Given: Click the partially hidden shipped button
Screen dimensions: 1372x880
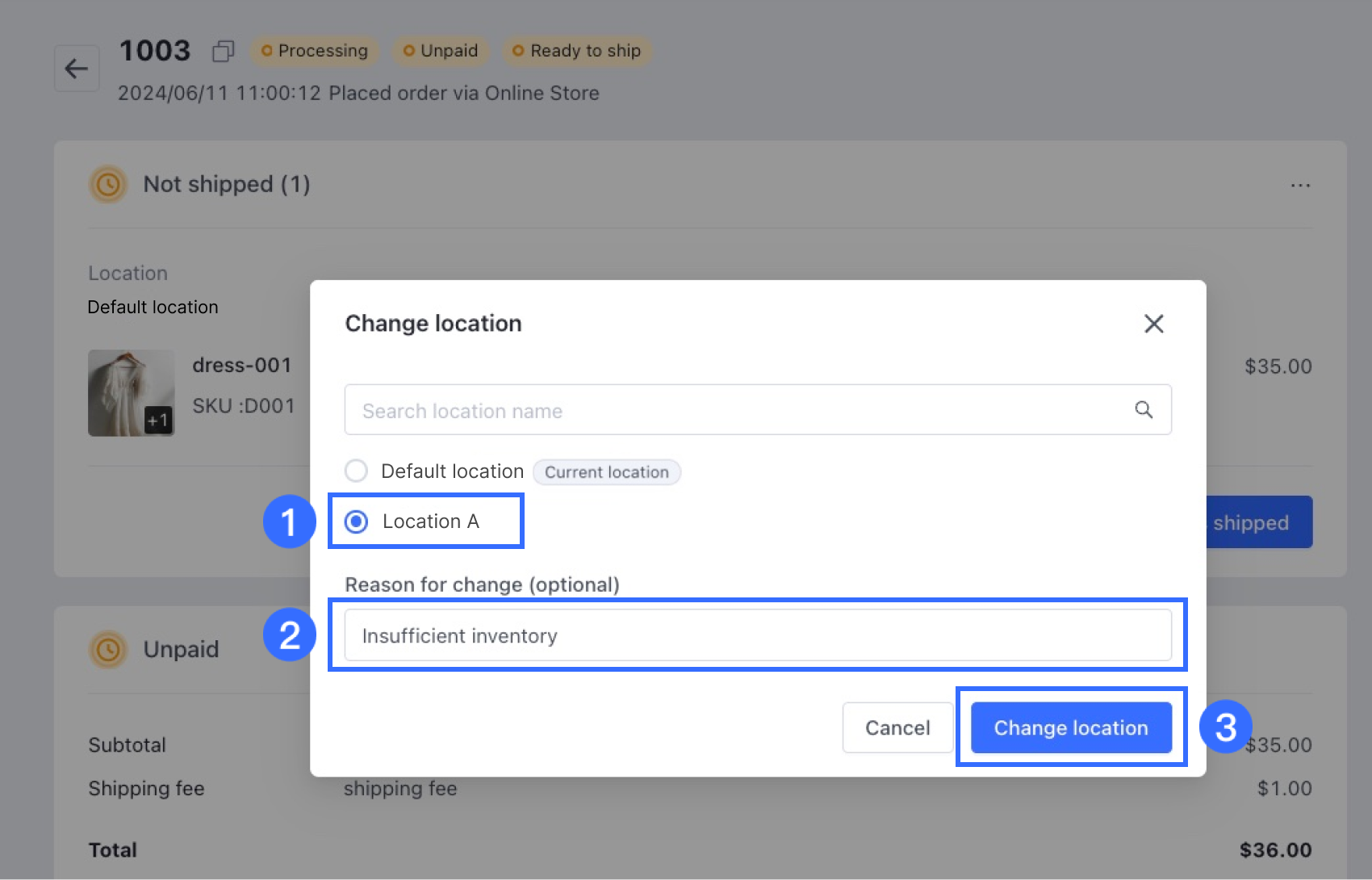Looking at the screenshot, I should click(1258, 522).
